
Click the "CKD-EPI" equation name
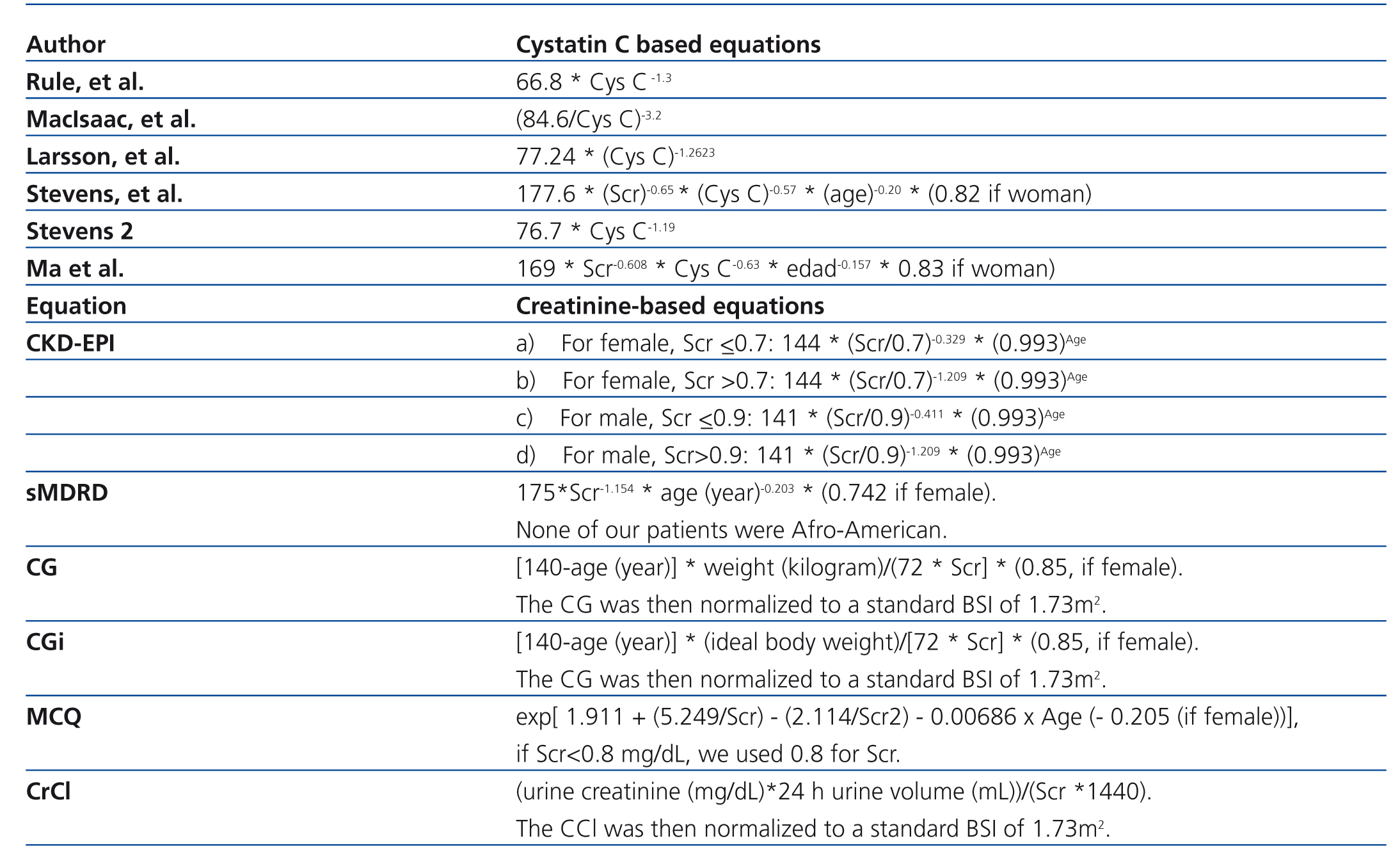(x=70, y=344)
